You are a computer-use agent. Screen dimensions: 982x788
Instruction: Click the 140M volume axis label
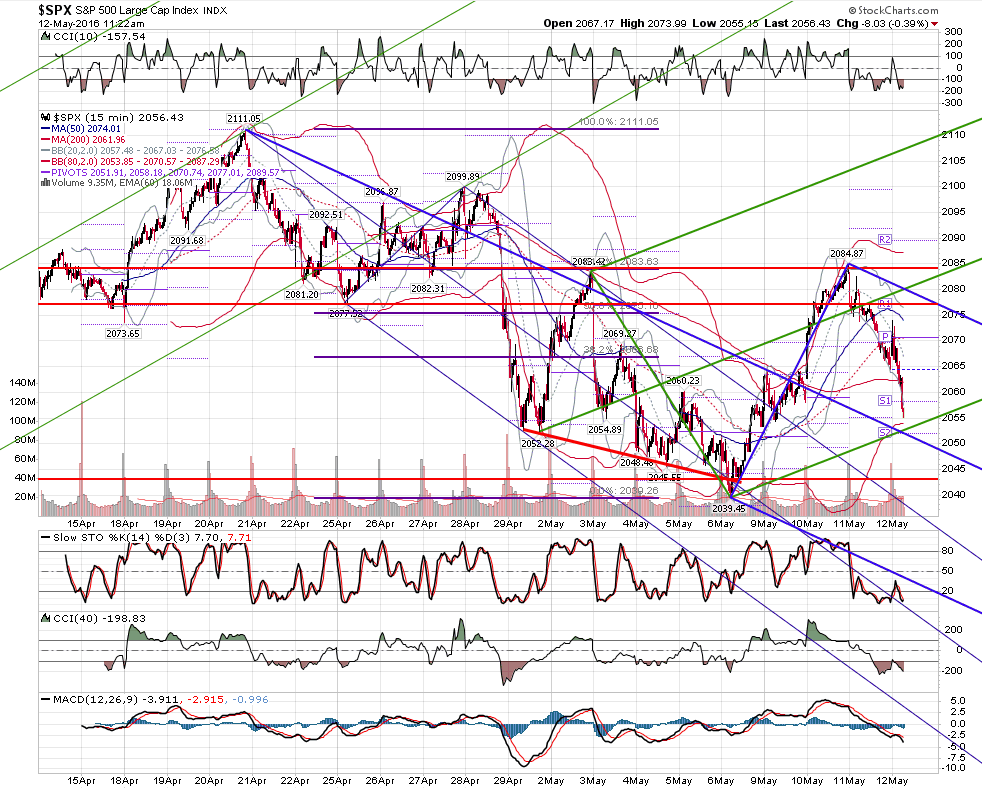coord(23,382)
